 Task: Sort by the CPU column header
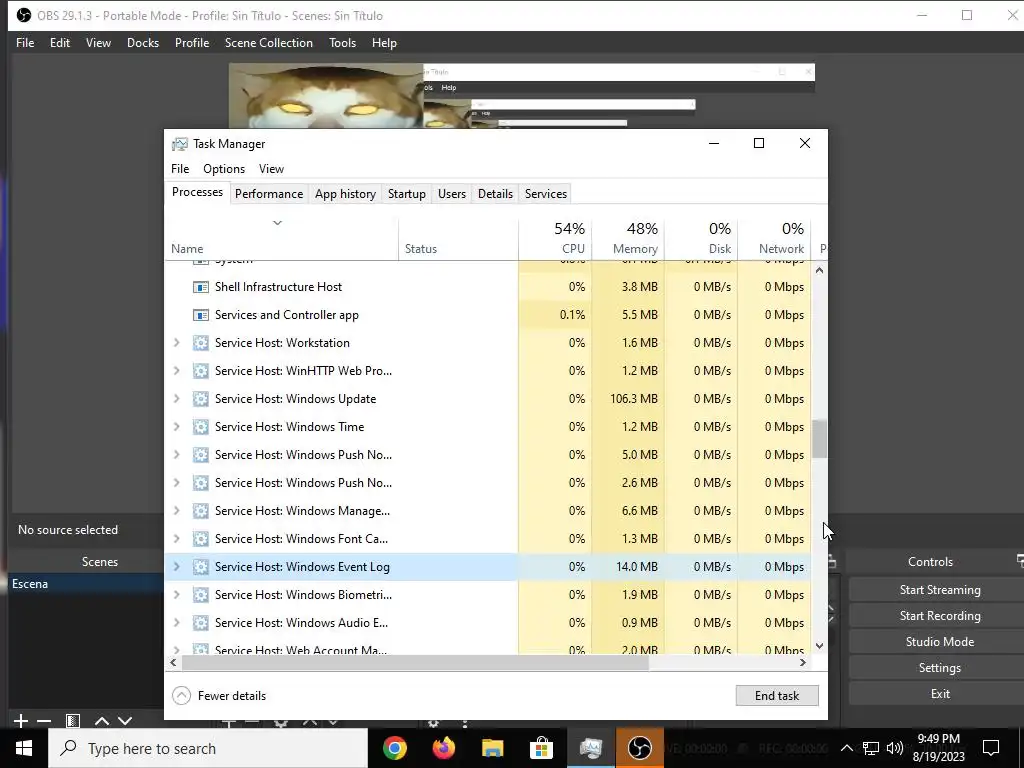pos(555,238)
